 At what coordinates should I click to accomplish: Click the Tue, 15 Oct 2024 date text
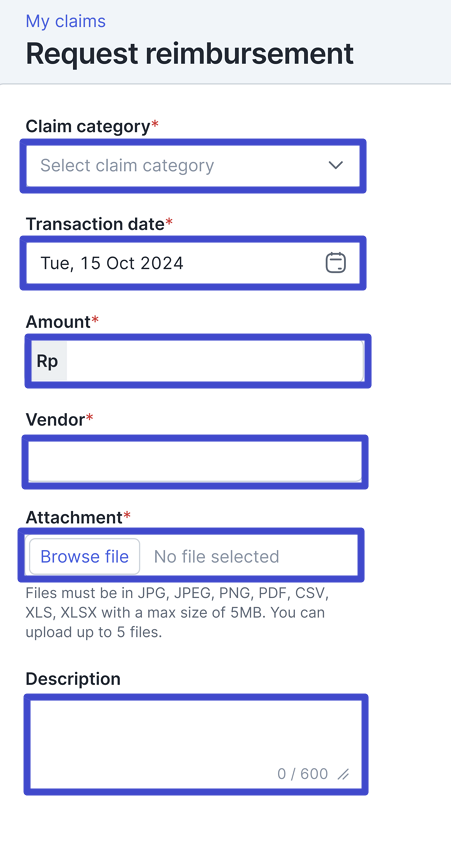[112, 264]
